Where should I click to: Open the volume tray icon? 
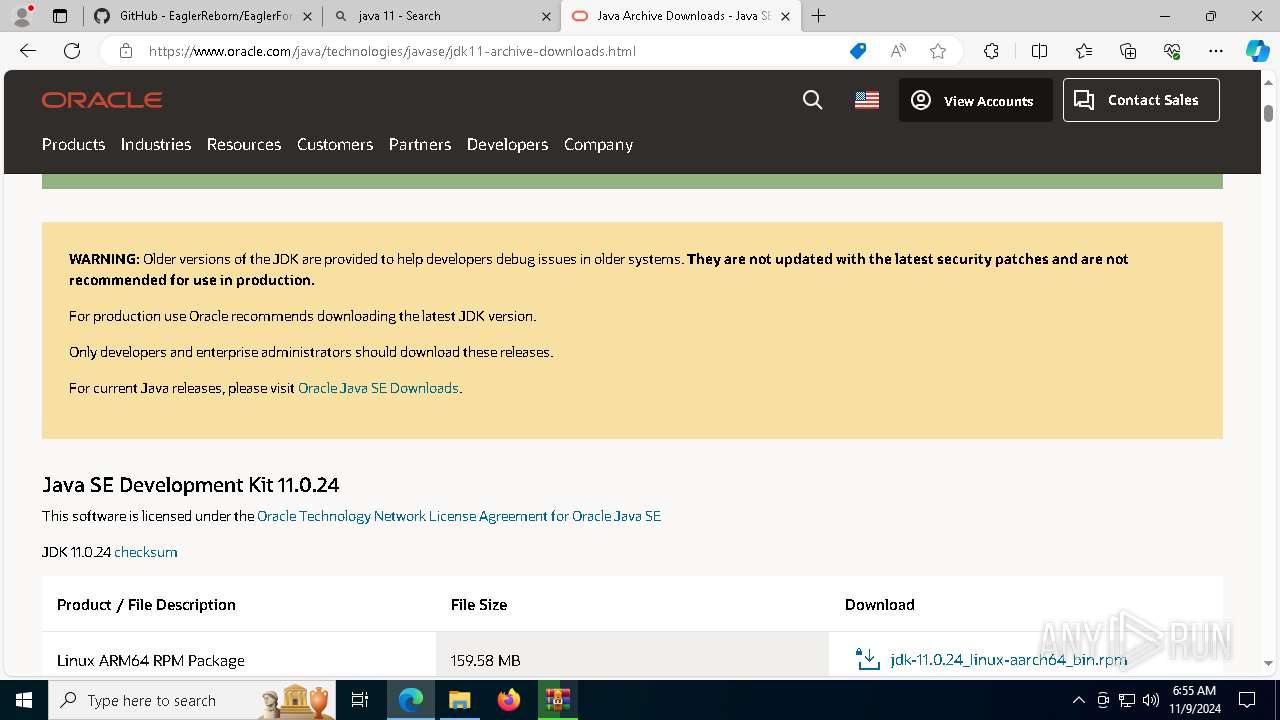coord(1150,700)
